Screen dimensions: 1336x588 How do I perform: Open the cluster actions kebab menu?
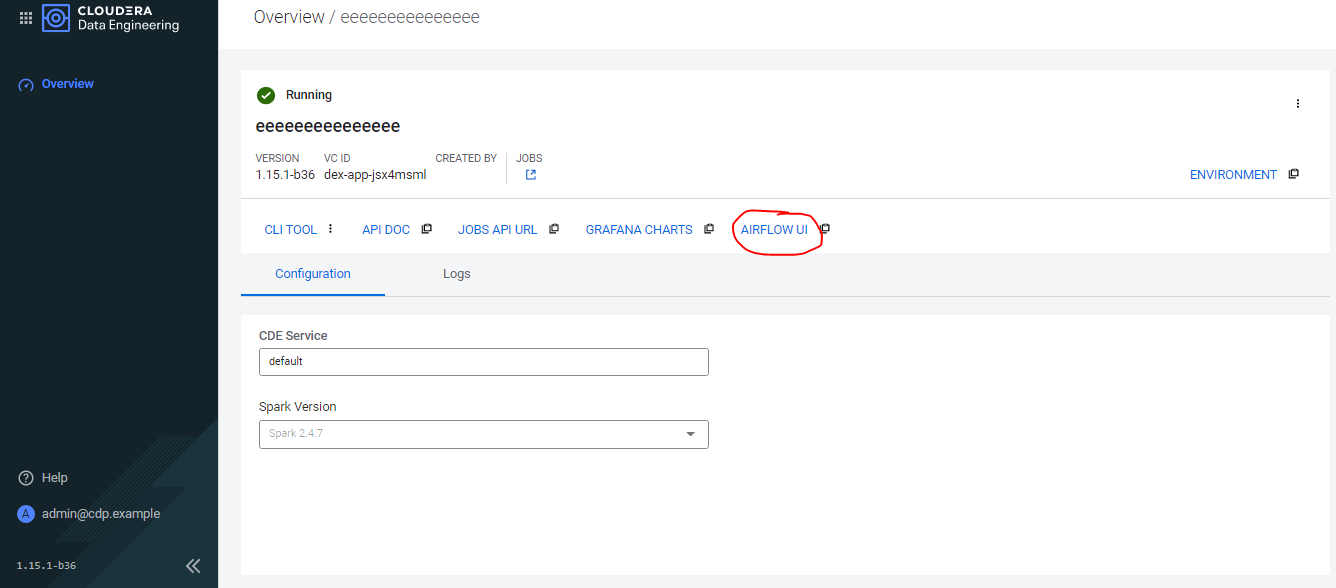tap(1297, 103)
